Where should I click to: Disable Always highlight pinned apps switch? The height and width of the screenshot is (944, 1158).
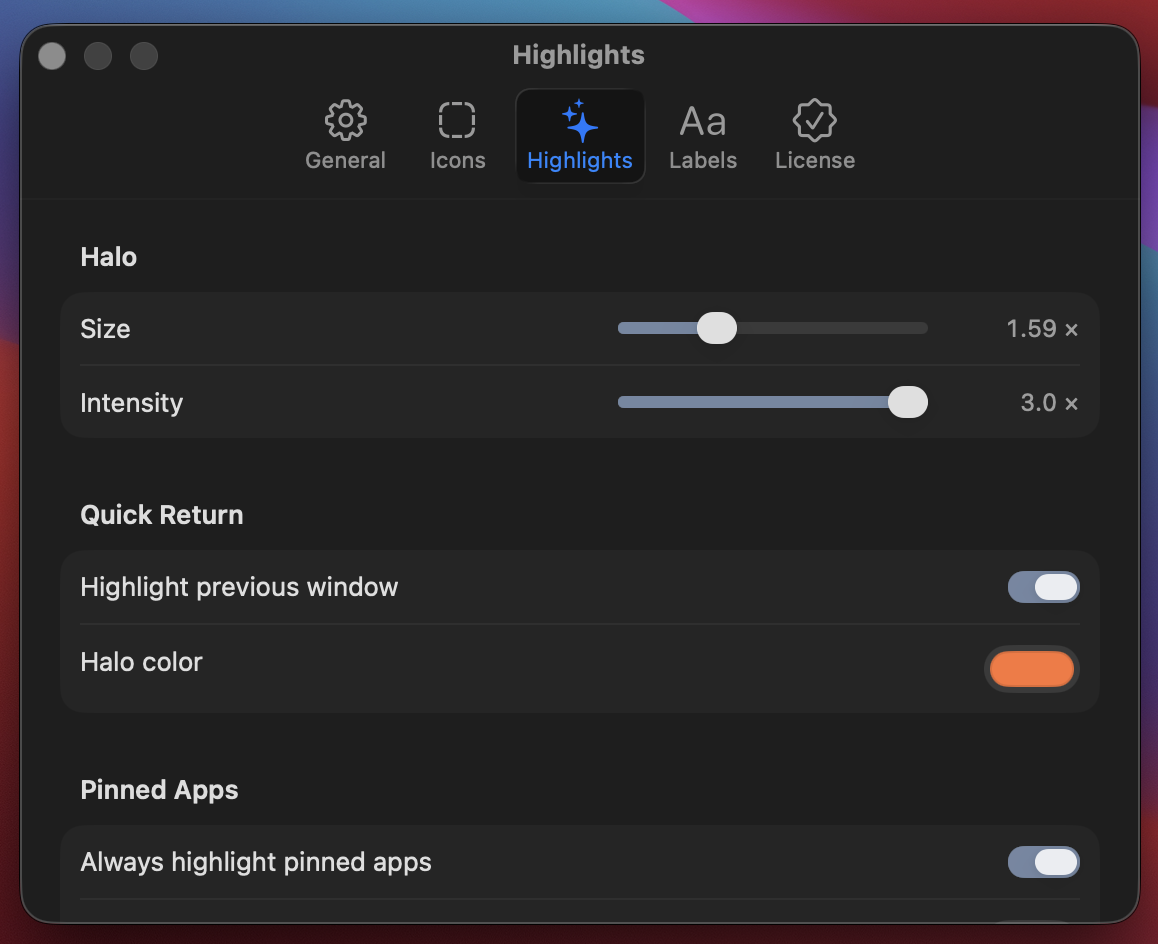(1044, 862)
